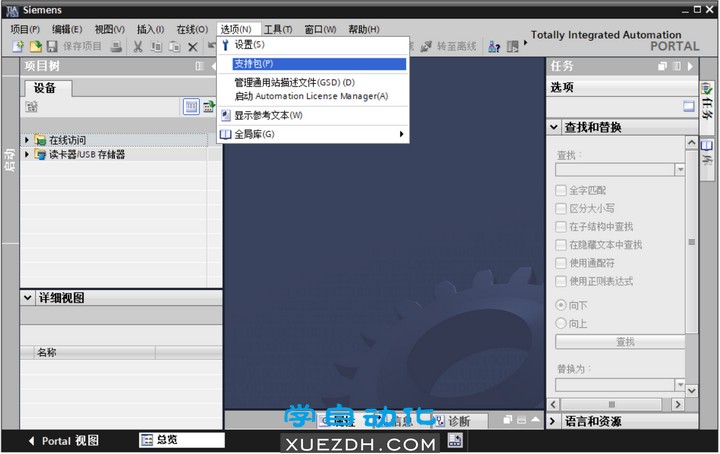This screenshot has height=454, width=720.
Task: Select the 向下 radio button
Action: coord(561,305)
